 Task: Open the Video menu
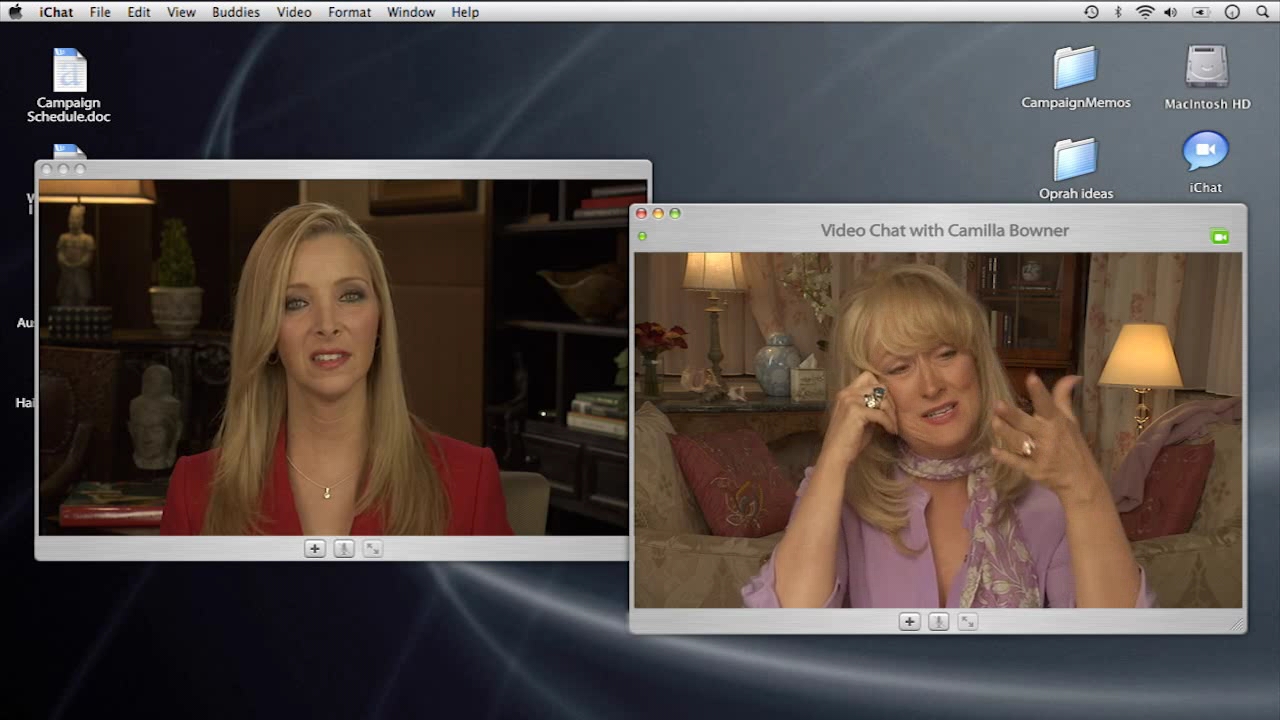[x=294, y=12]
